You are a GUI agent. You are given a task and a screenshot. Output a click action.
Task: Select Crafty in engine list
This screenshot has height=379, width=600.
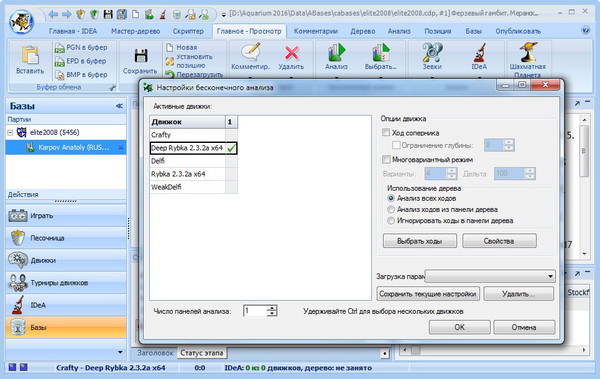188,135
